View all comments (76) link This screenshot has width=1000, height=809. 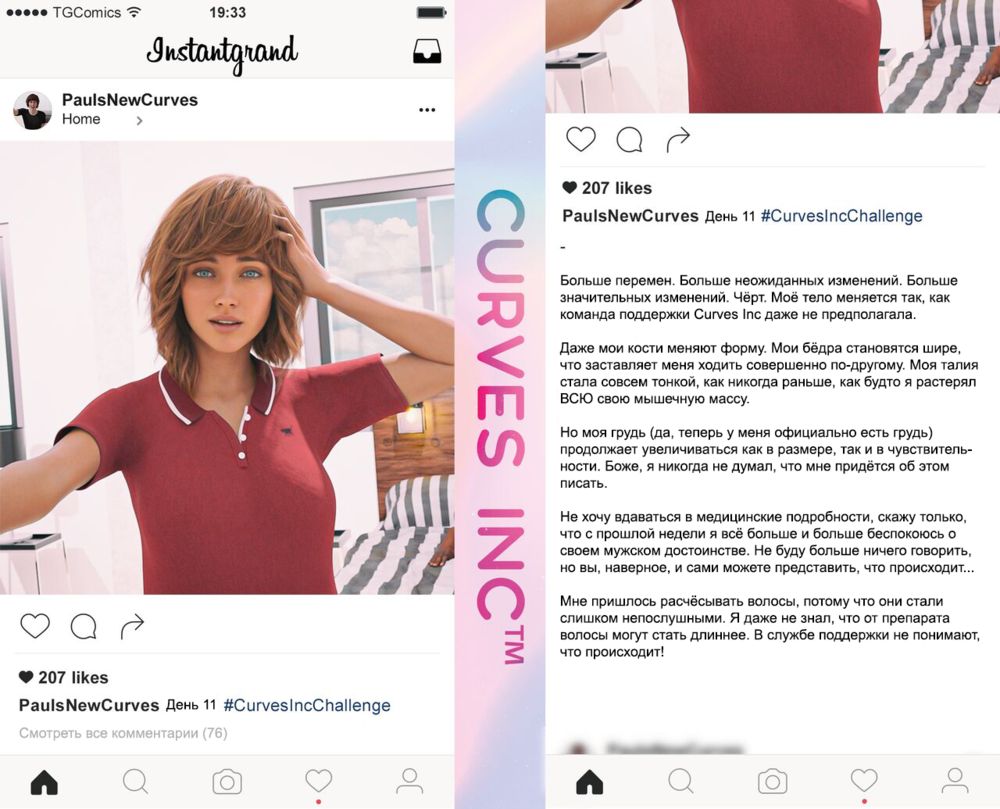(x=123, y=733)
